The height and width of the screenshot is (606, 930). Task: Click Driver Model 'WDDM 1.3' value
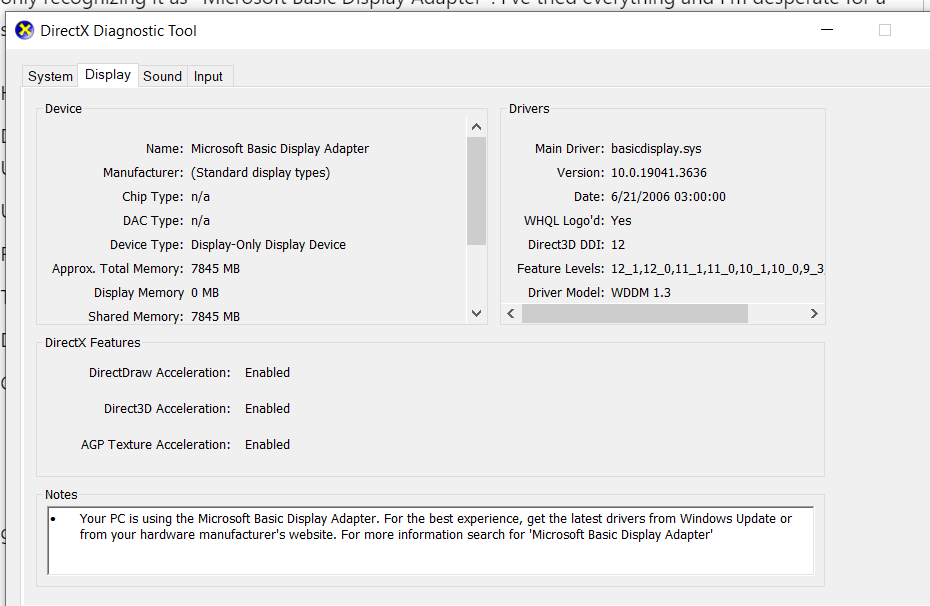pos(641,293)
